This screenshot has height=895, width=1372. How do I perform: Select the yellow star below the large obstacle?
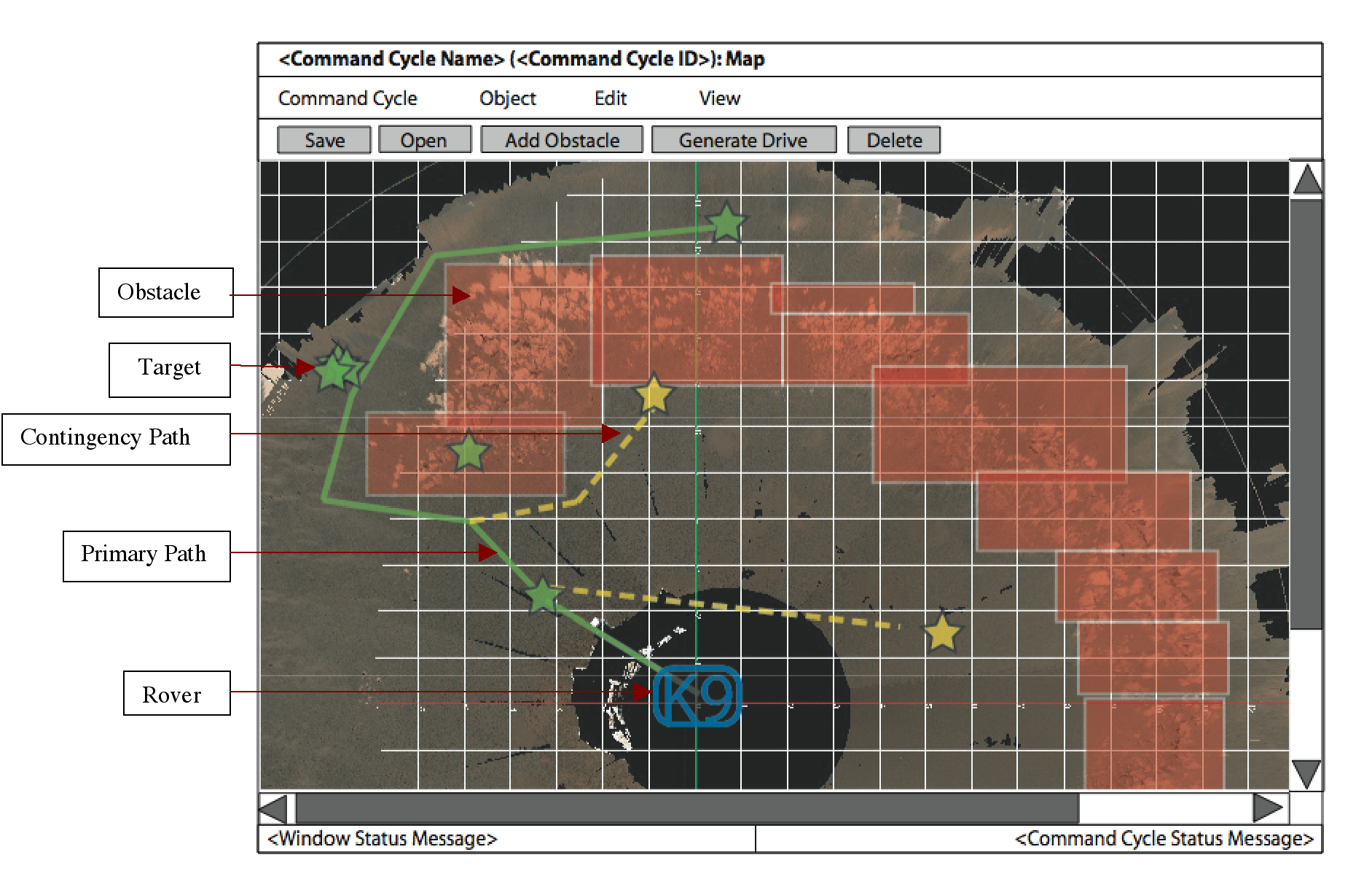(654, 394)
